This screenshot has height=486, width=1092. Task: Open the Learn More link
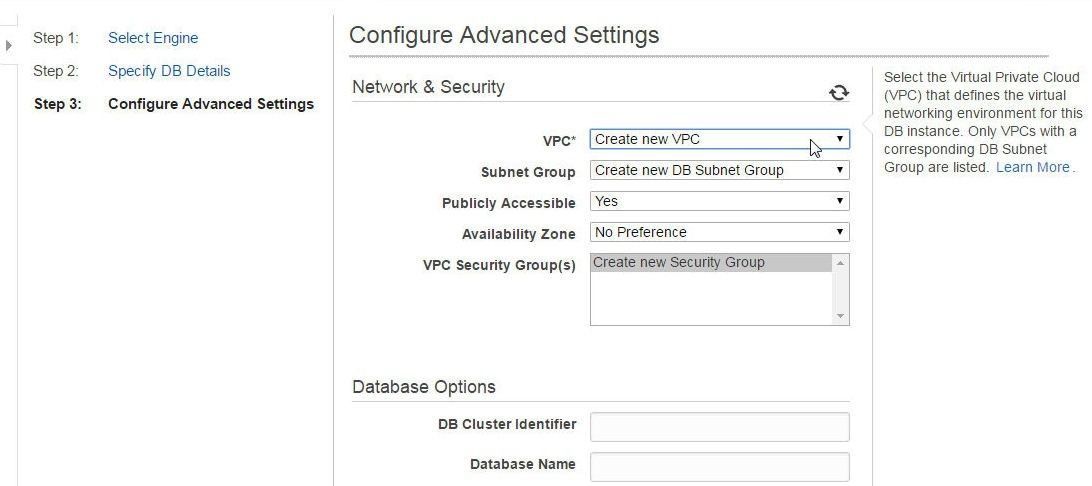[1033, 167]
